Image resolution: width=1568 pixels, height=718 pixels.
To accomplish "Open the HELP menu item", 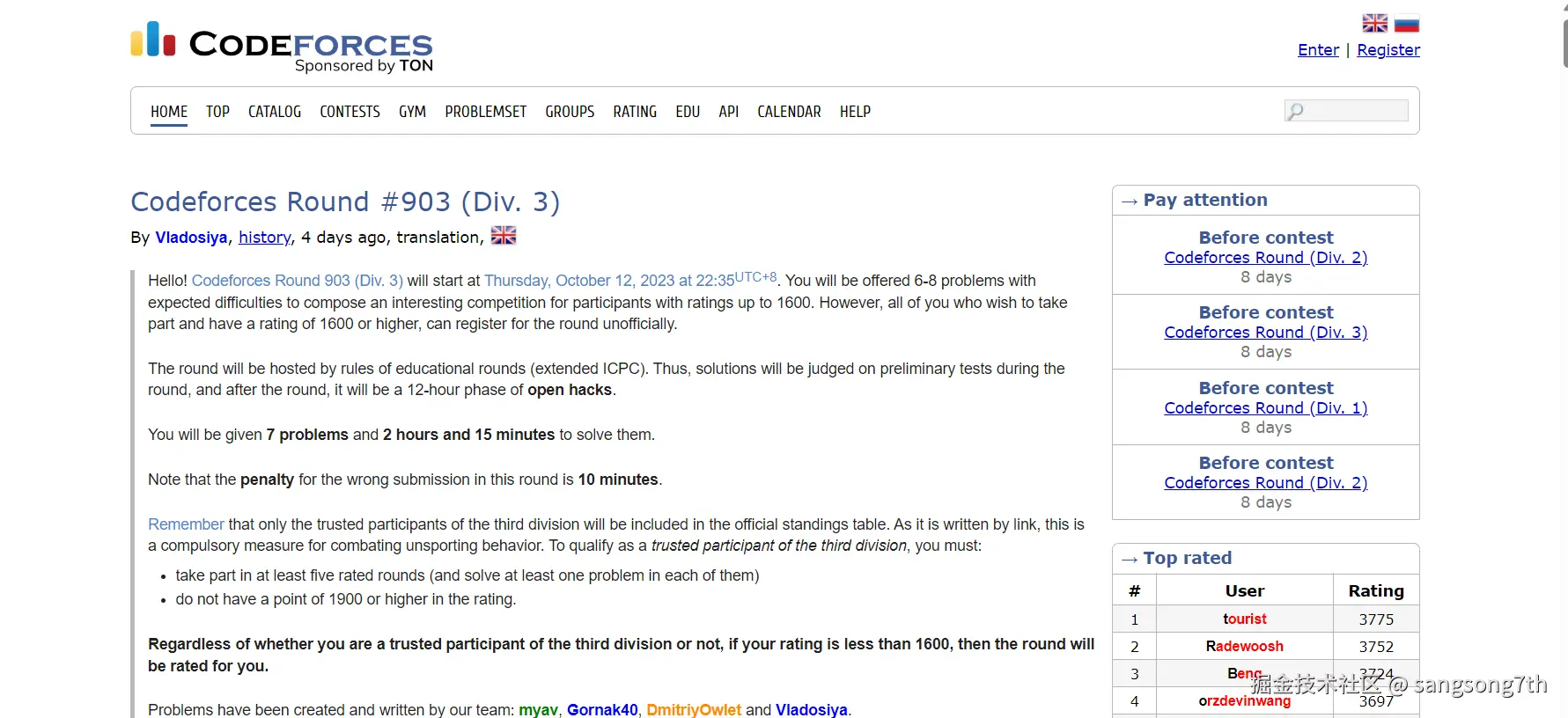I will click(855, 112).
